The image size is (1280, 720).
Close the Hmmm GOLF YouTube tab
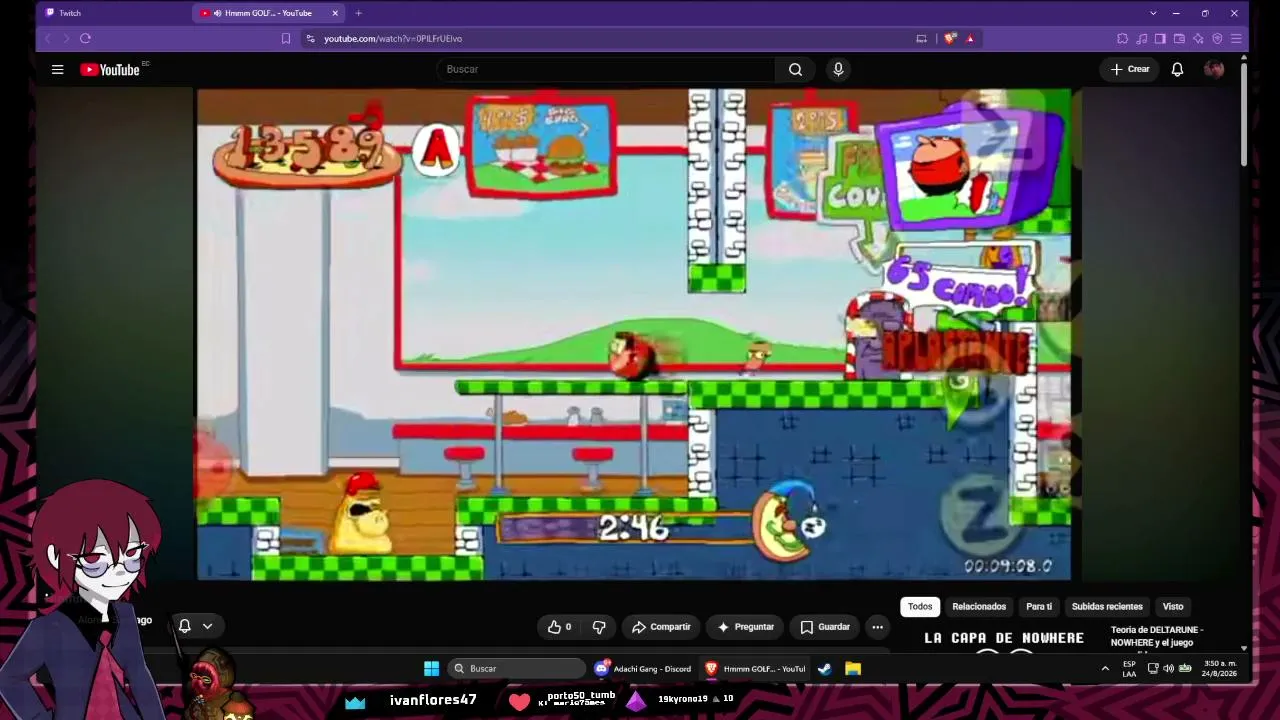335,13
